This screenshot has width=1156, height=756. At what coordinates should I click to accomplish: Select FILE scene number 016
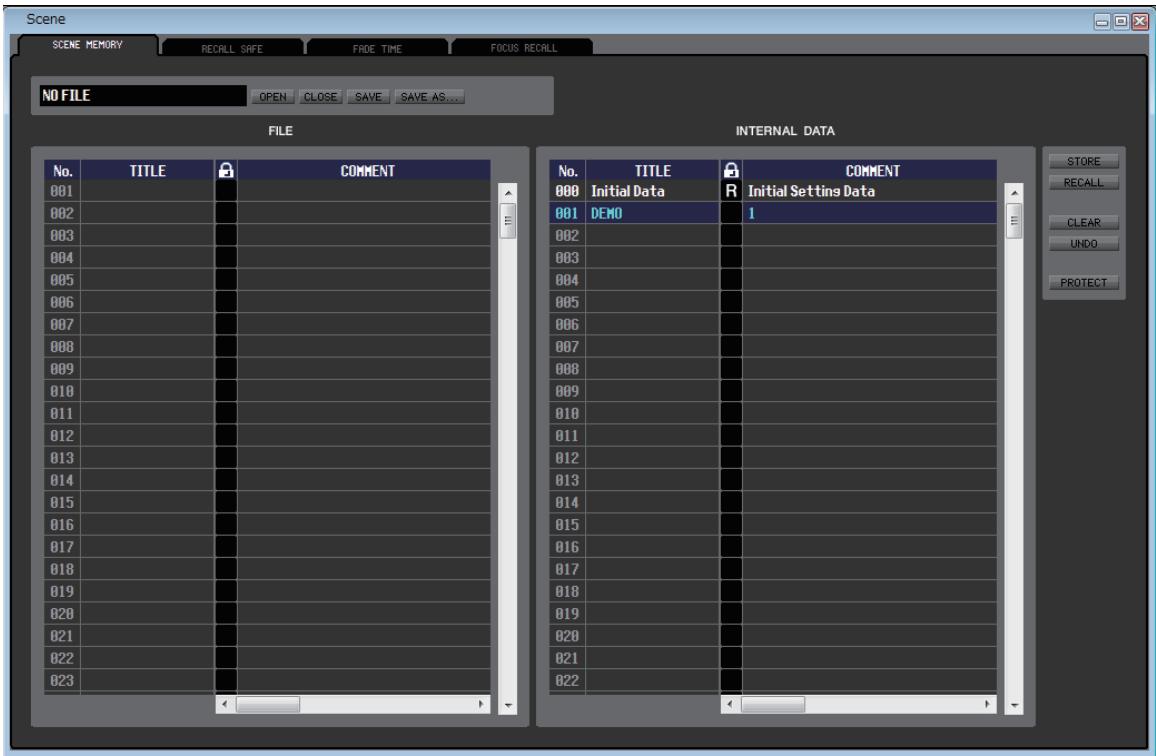(62, 524)
